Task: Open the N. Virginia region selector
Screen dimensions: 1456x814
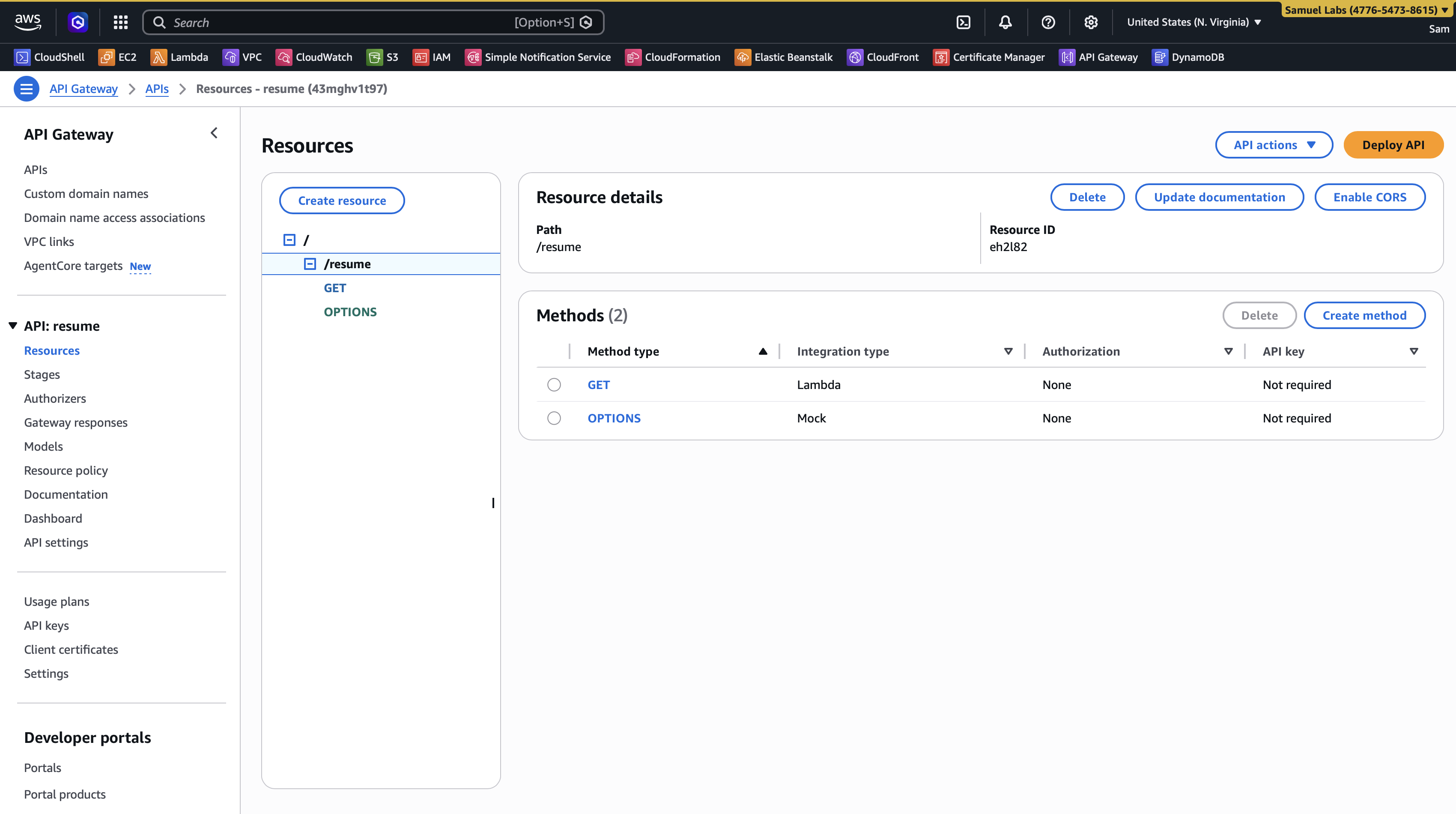Action: click(x=1193, y=22)
